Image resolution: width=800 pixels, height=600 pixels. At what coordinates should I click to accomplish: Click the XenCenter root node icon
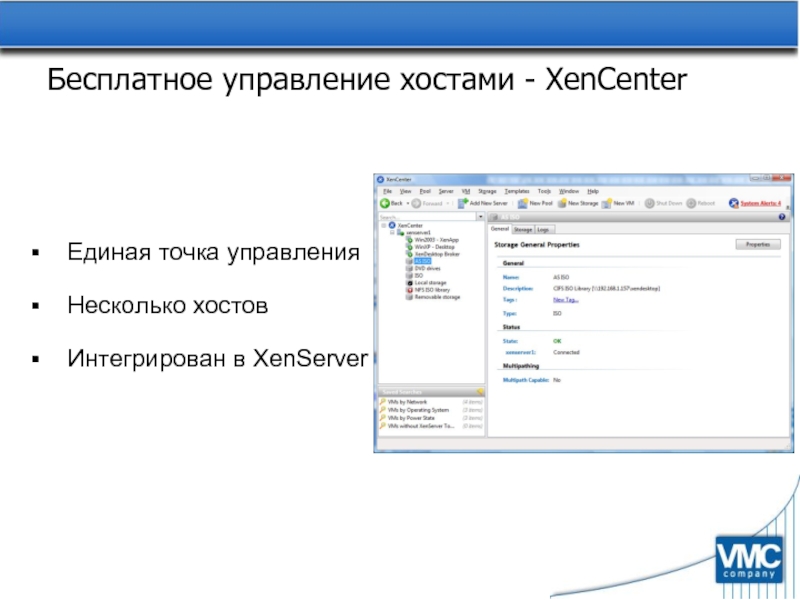(x=392, y=225)
